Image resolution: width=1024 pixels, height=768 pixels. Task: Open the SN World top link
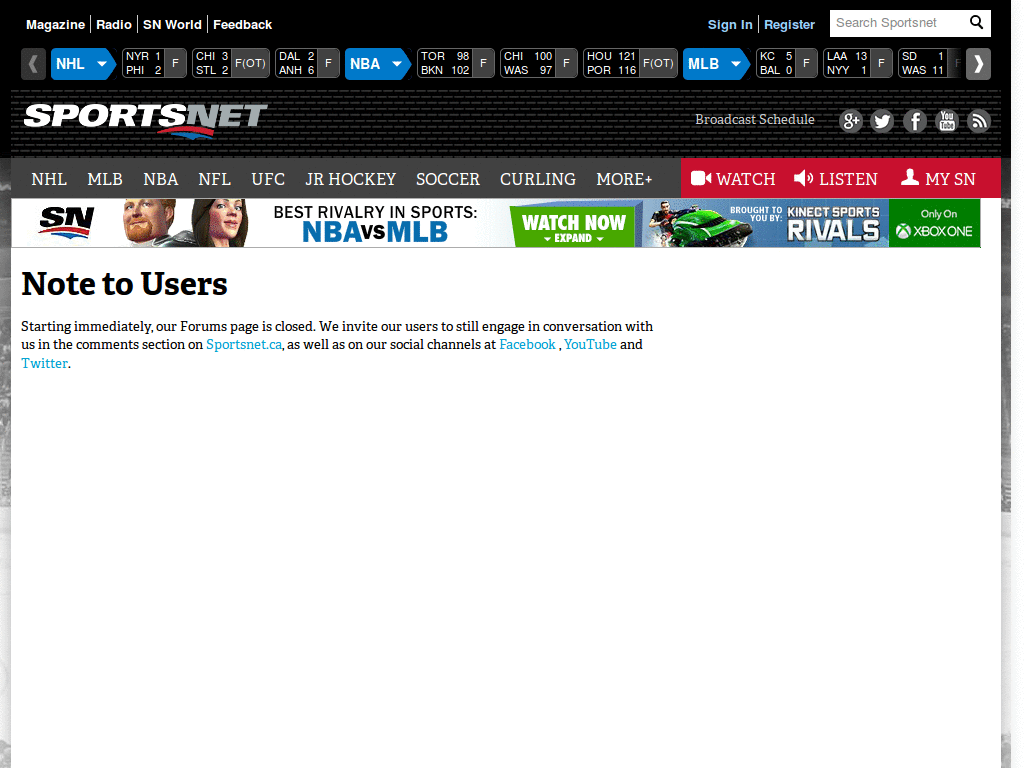point(172,24)
